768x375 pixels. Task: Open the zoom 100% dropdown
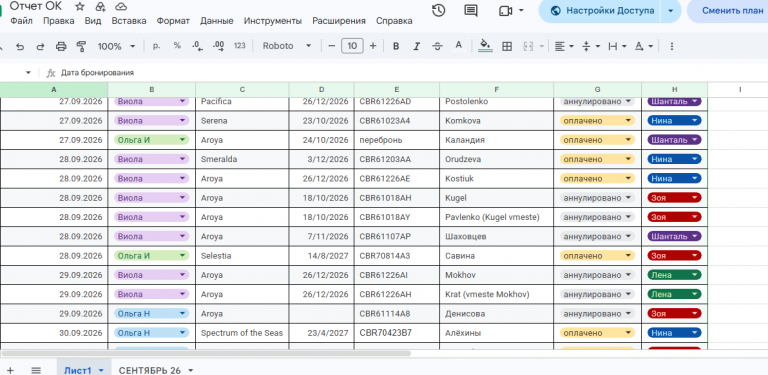pos(117,47)
